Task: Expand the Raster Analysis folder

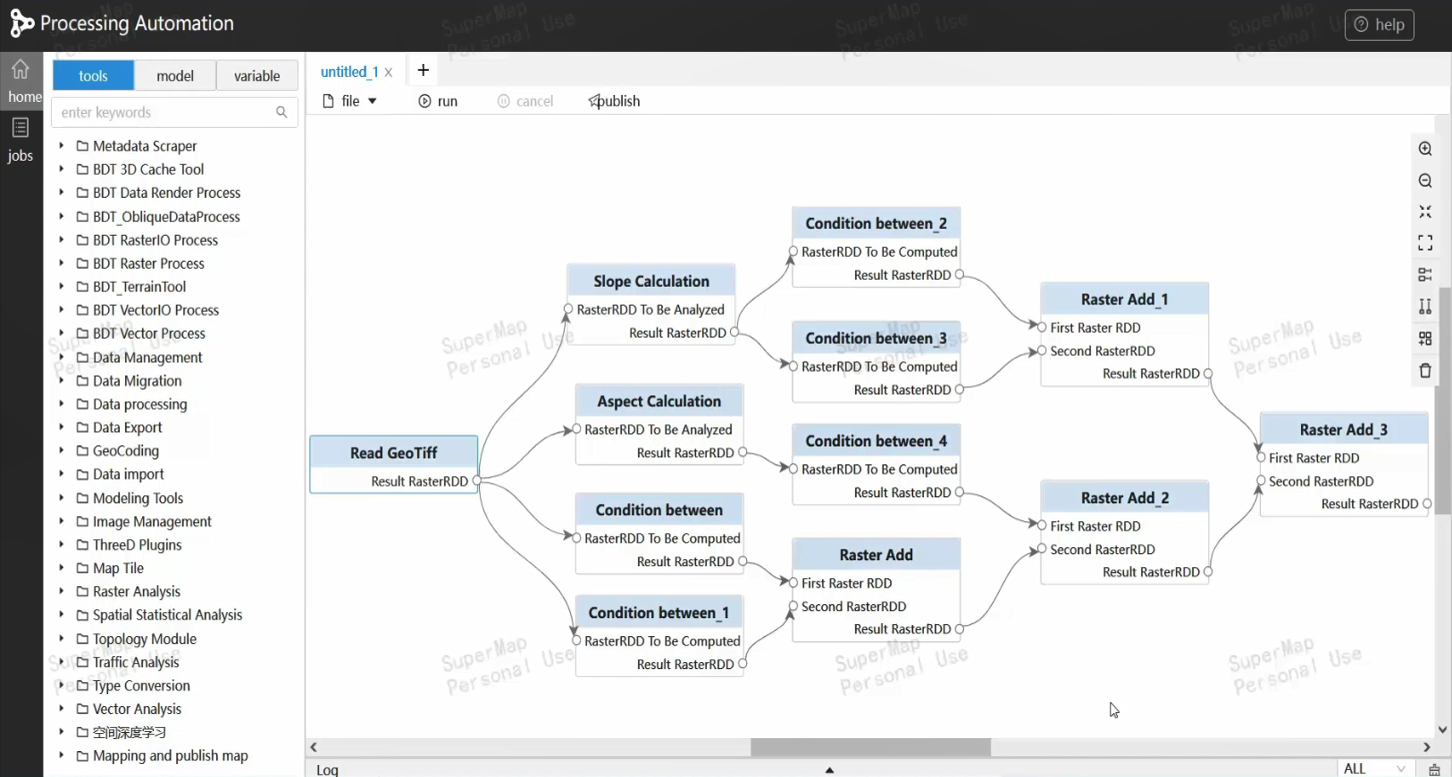Action: [61, 591]
